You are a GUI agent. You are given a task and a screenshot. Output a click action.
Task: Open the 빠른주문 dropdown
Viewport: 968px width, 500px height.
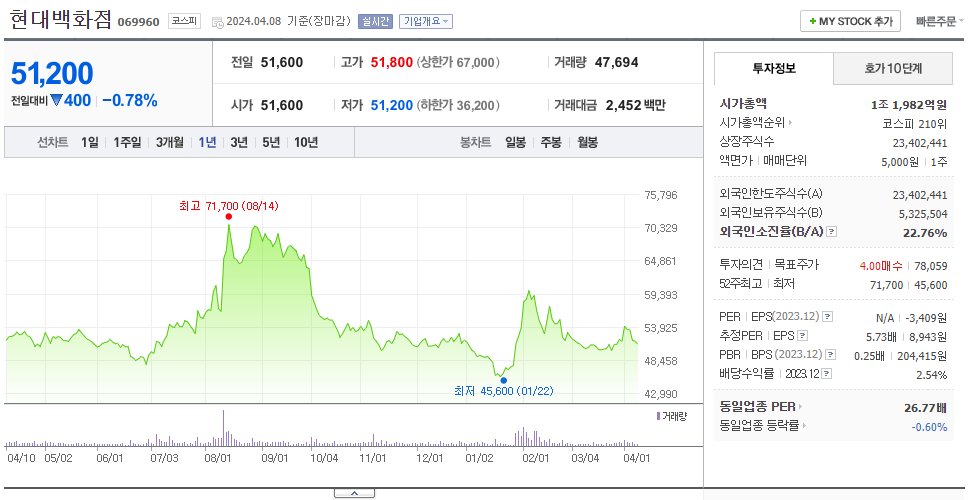click(940, 21)
